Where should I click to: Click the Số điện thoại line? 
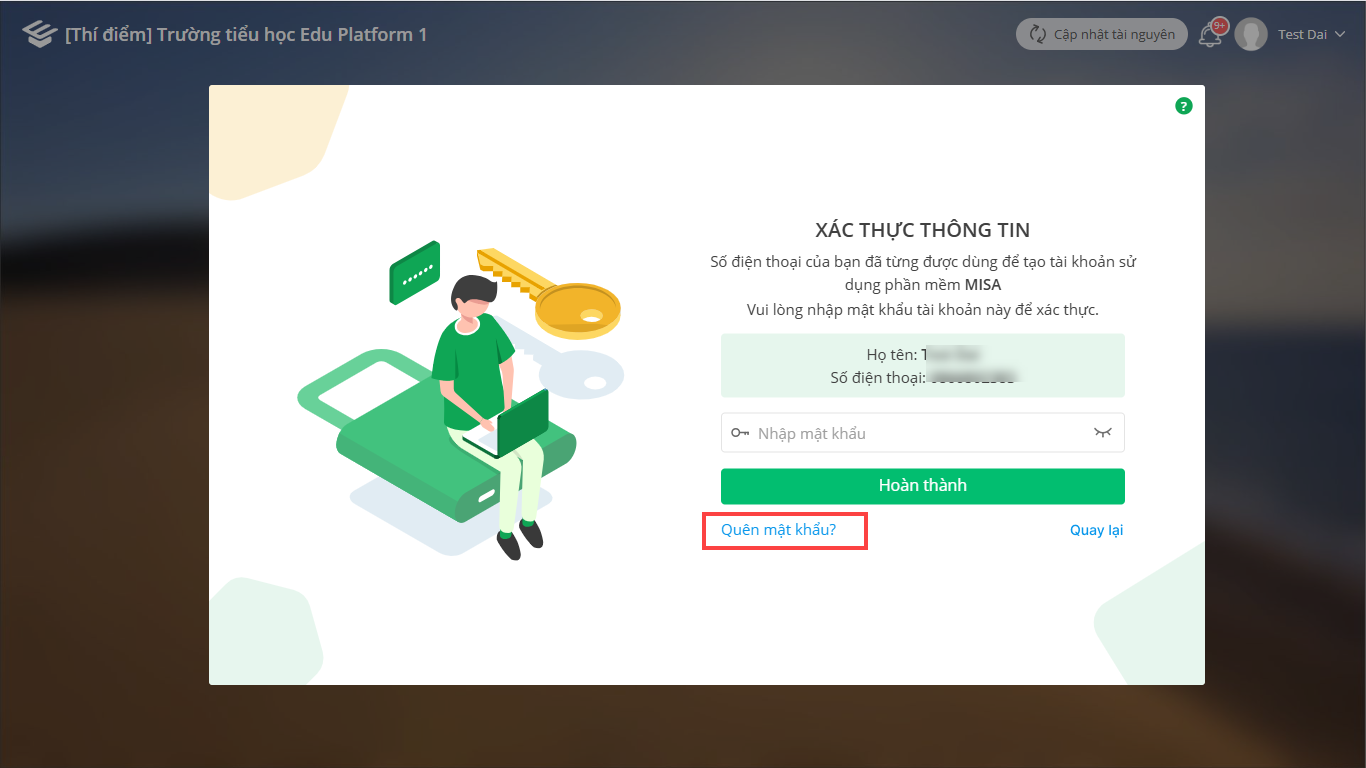click(x=922, y=378)
